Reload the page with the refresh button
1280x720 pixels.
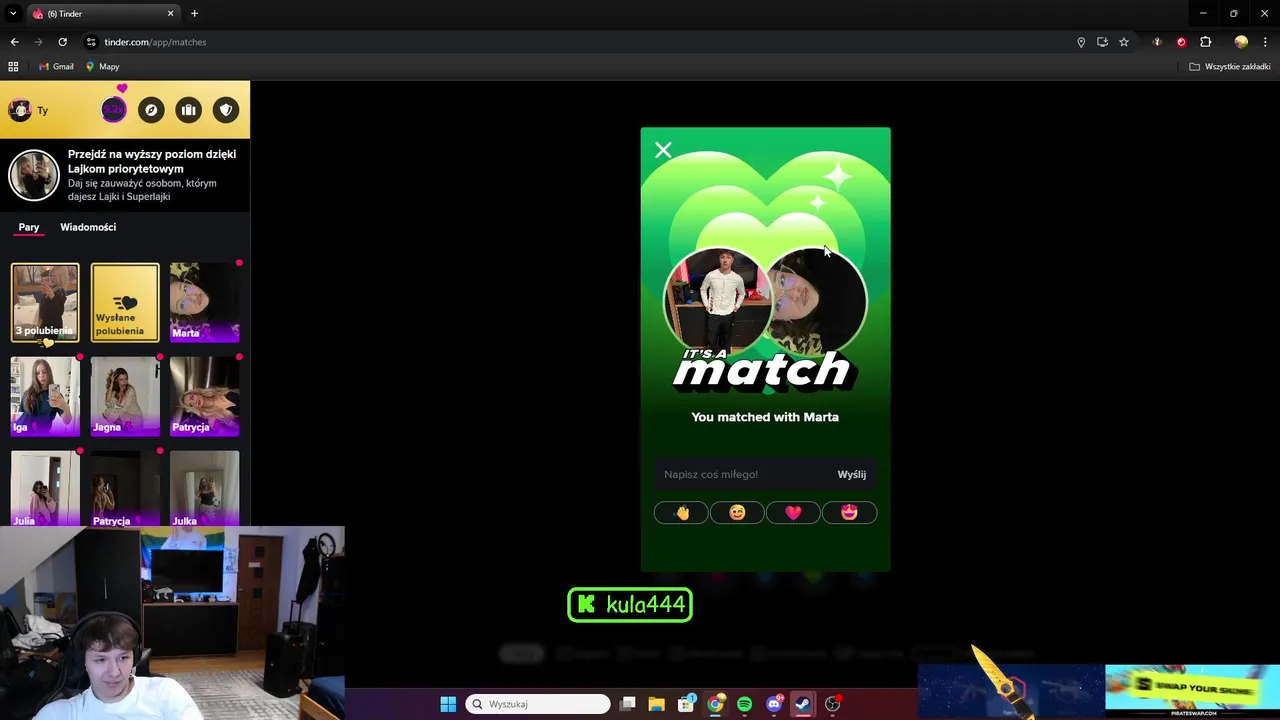coord(62,42)
